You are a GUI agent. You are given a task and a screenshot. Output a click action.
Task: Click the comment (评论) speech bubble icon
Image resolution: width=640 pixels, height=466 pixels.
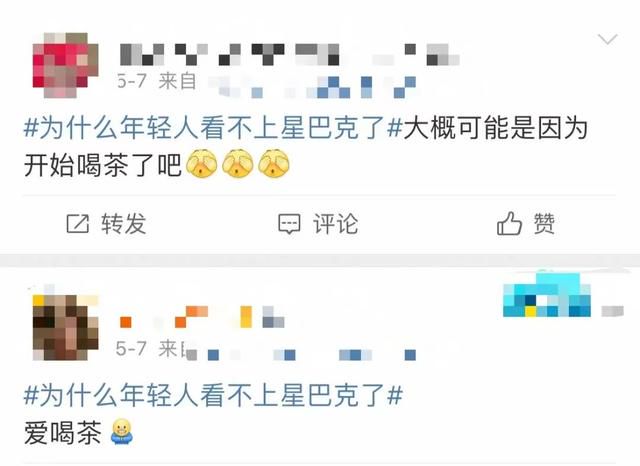click(x=289, y=224)
